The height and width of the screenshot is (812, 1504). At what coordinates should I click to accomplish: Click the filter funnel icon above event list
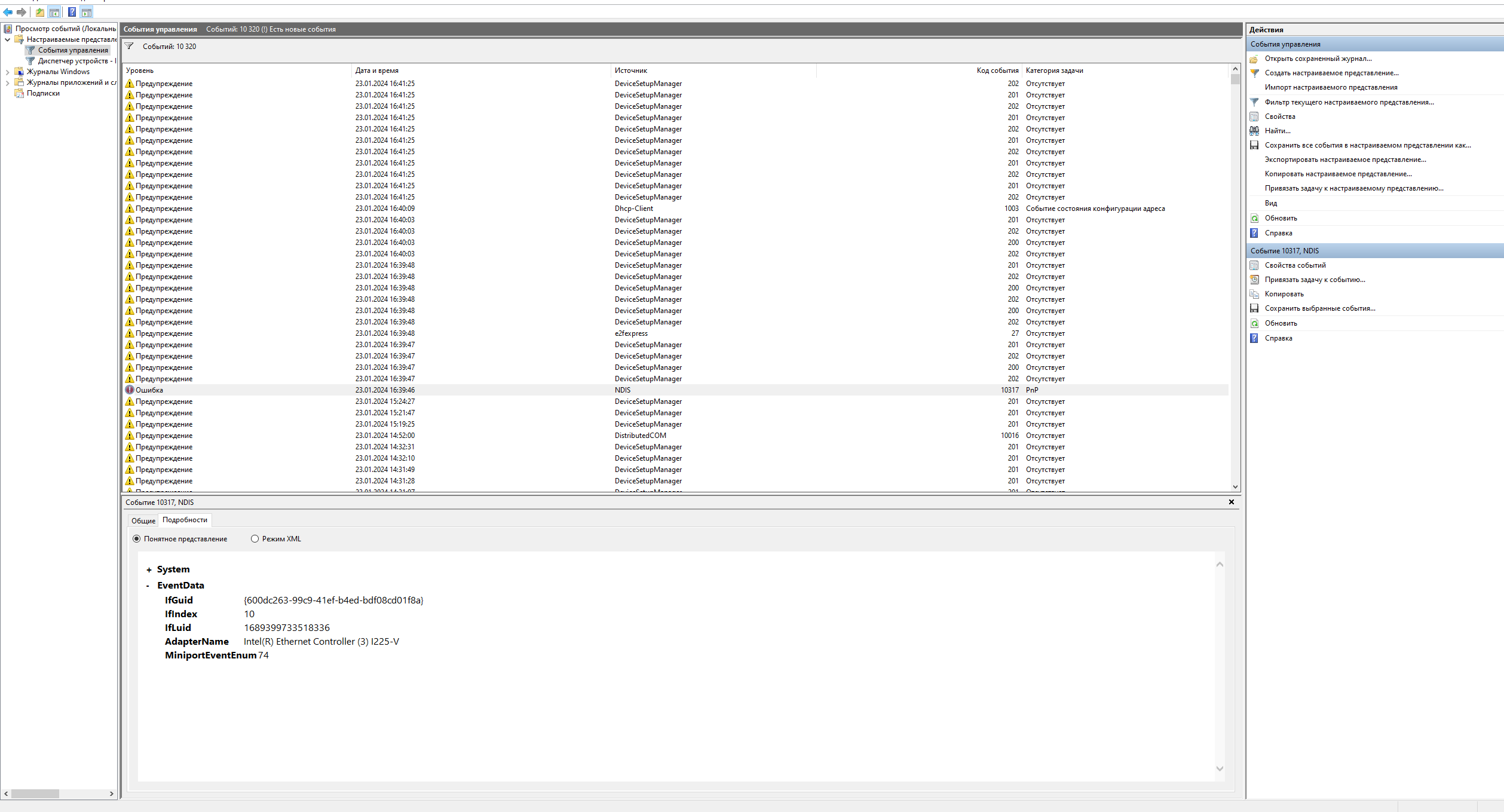tap(129, 46)
